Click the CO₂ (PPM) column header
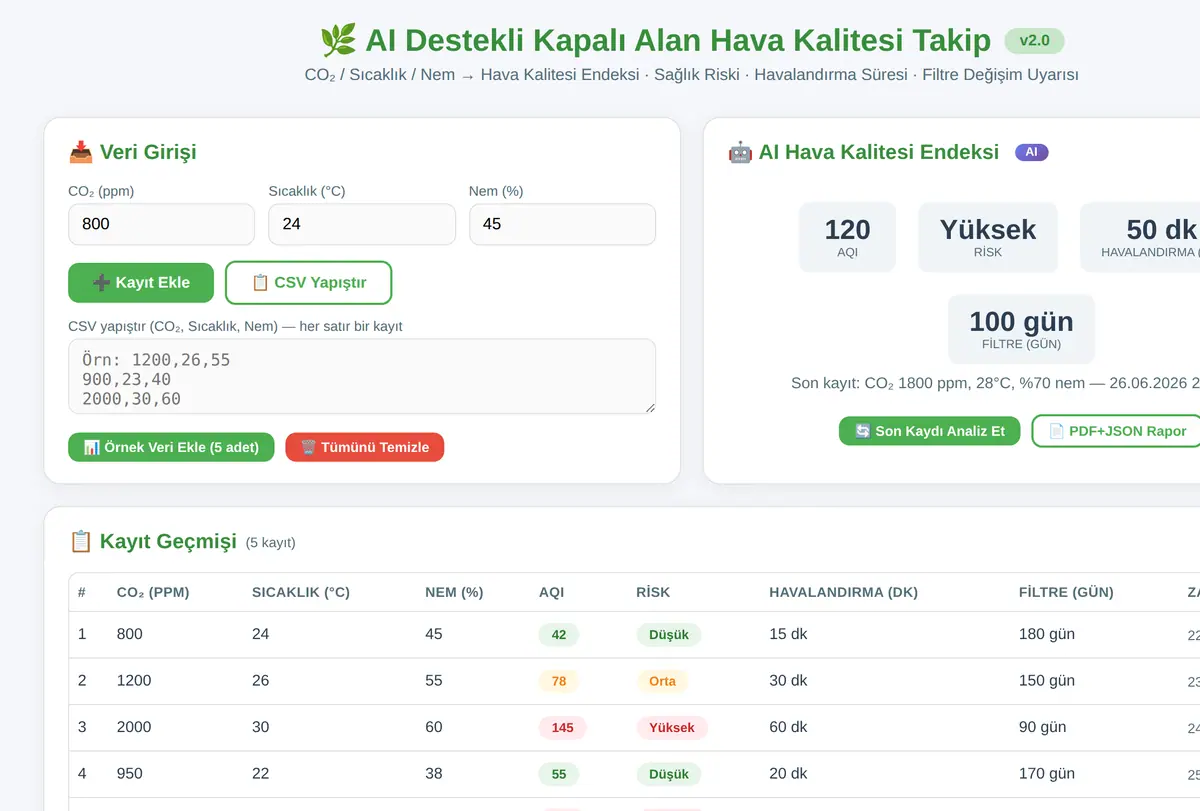The height and width of the screenshot is (811, 1200). pos(153,592)
